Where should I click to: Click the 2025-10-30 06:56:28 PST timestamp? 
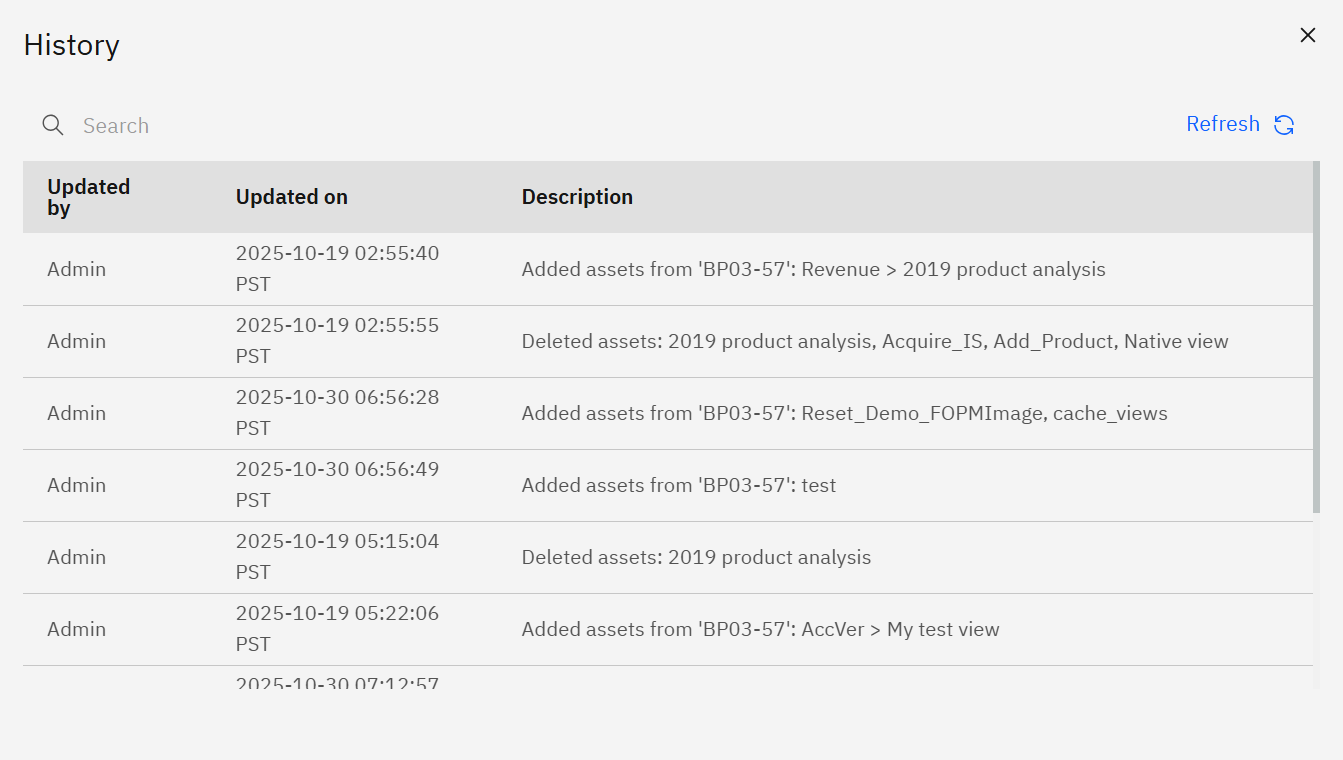click(337, 412)
